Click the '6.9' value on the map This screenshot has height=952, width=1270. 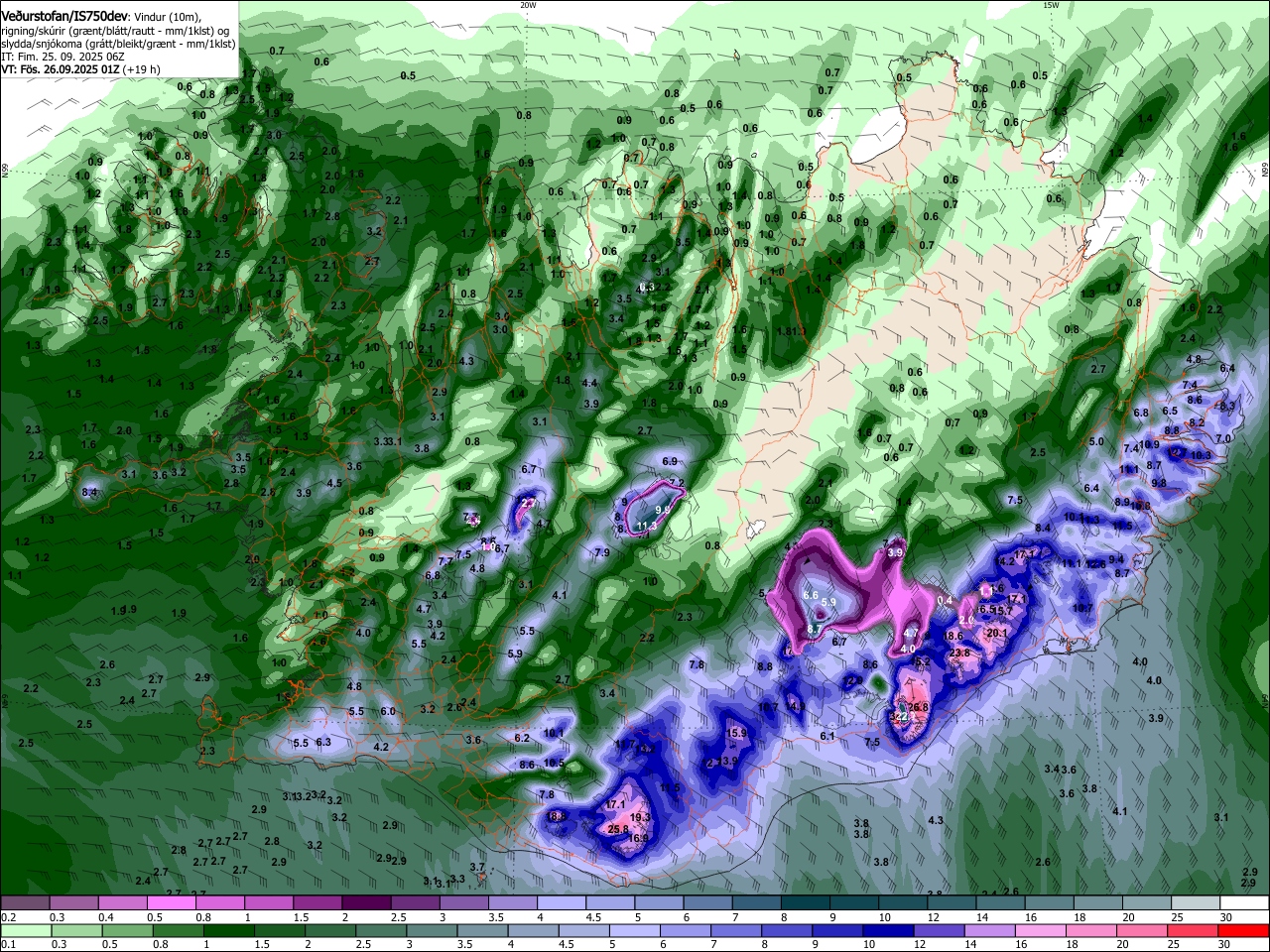coord(670,461)
